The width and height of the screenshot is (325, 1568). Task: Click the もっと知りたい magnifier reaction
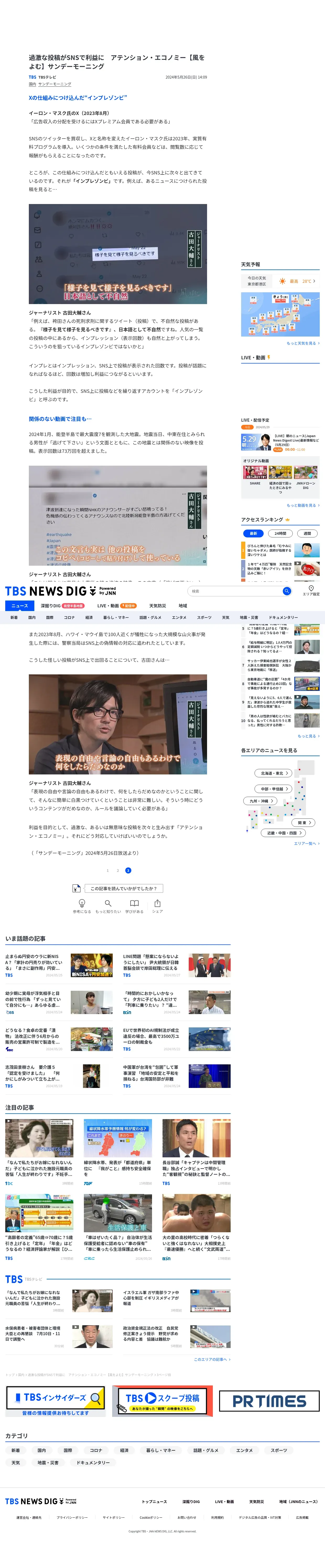click(108, 906)
